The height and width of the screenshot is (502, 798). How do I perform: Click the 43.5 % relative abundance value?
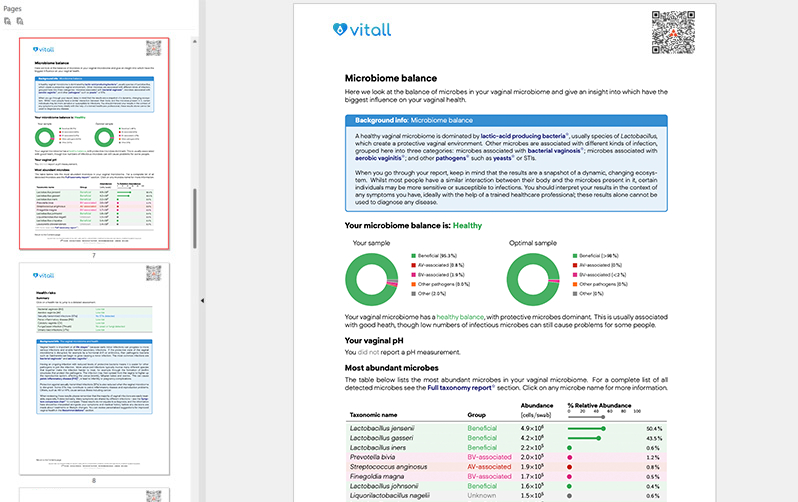coord(654,438)
